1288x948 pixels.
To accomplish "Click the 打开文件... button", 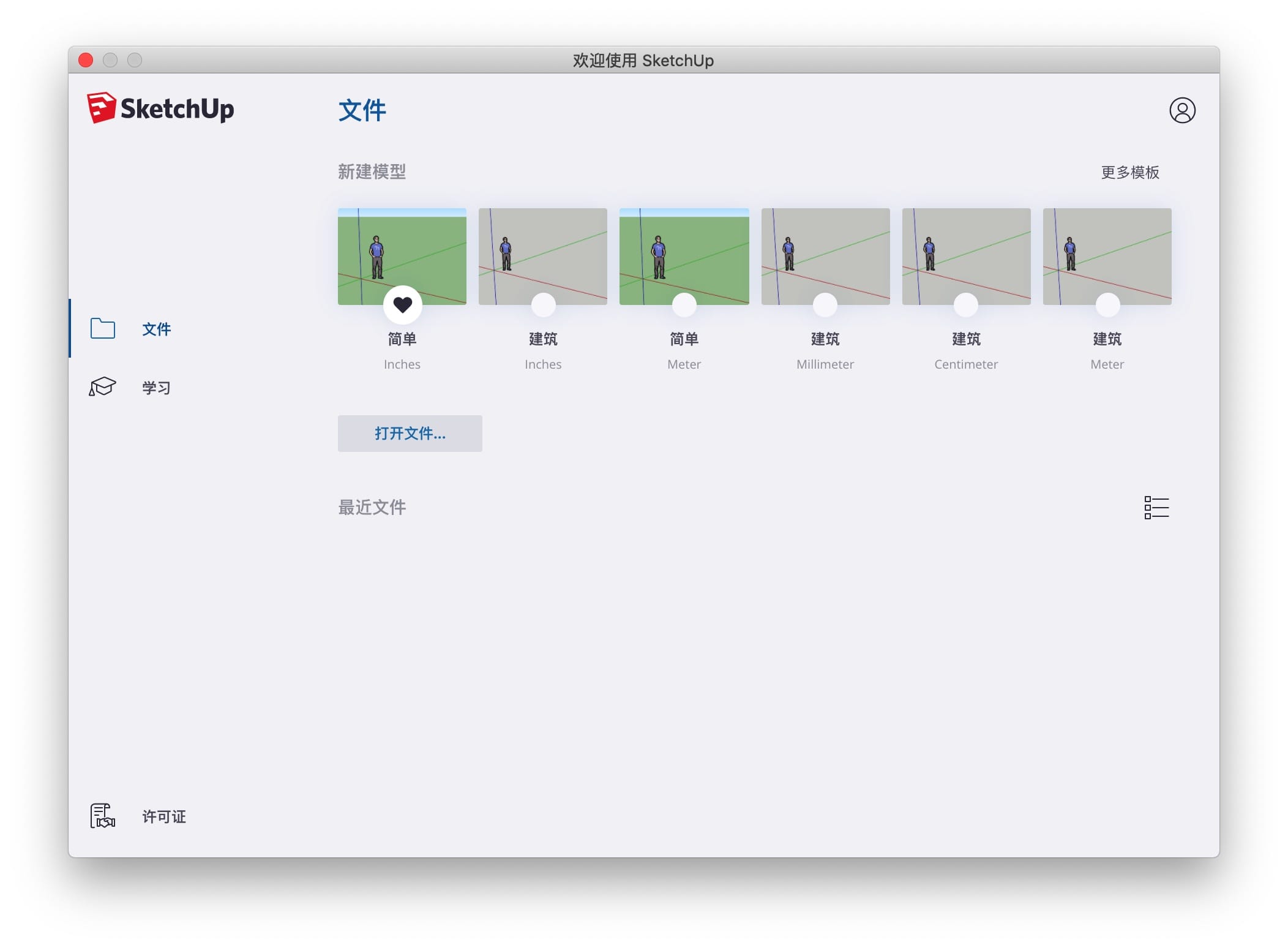I will coord(410,434).
